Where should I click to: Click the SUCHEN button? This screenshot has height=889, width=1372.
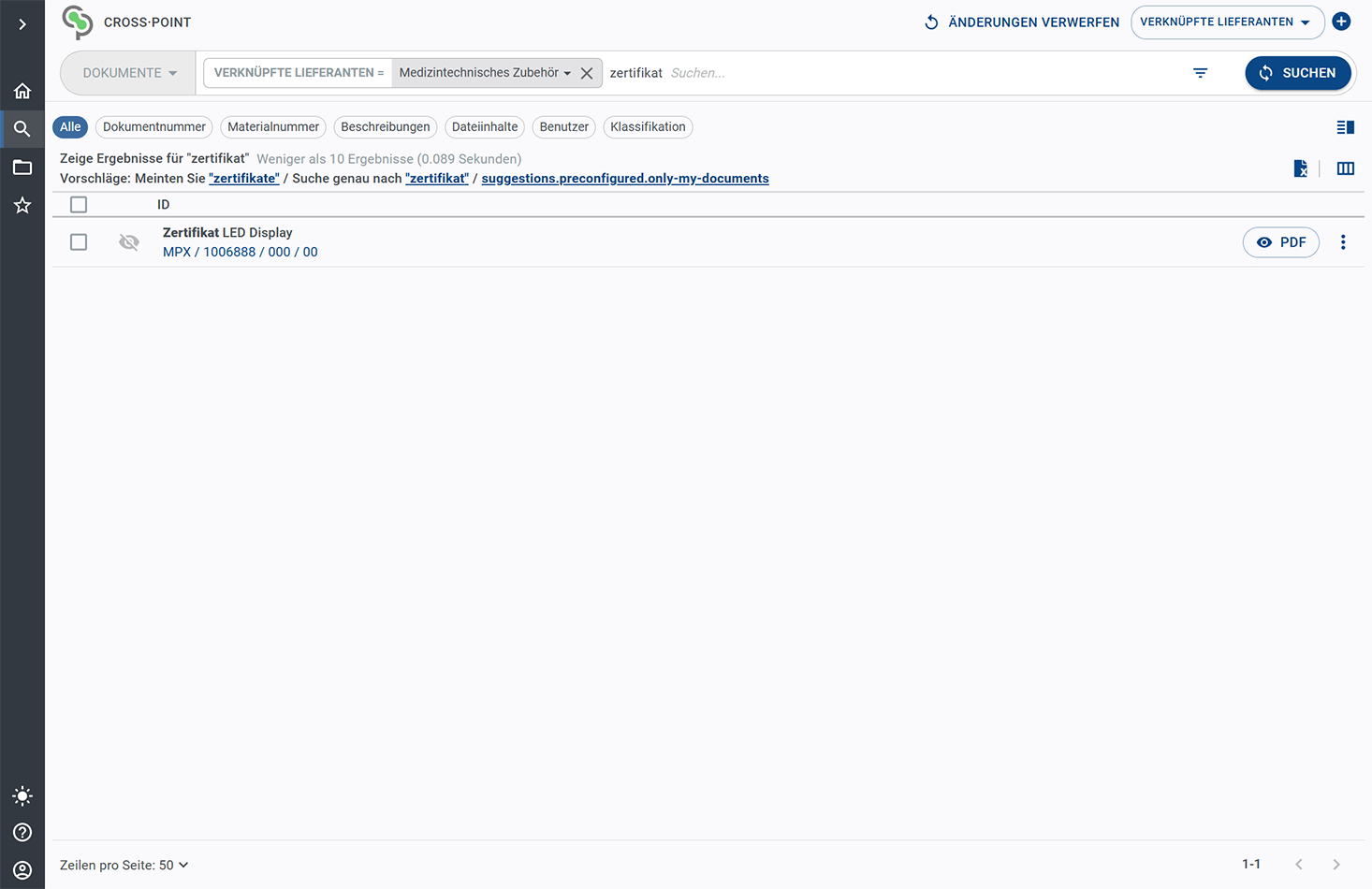coord(1297,73)
